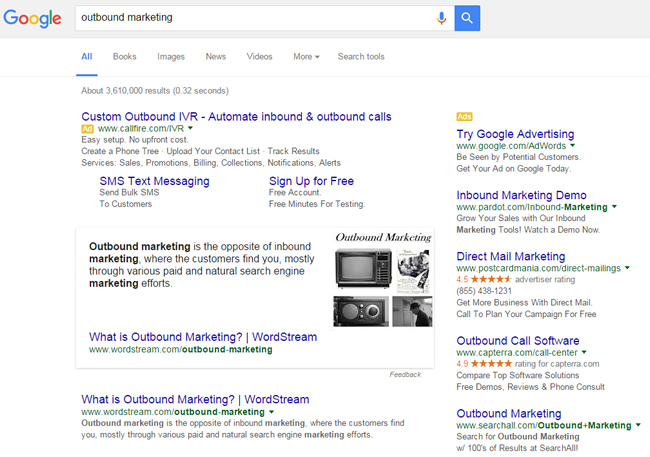Click the blue search magnifier button
The width and height of the screenshot is (650, 457).
click(x=467, y=18)
